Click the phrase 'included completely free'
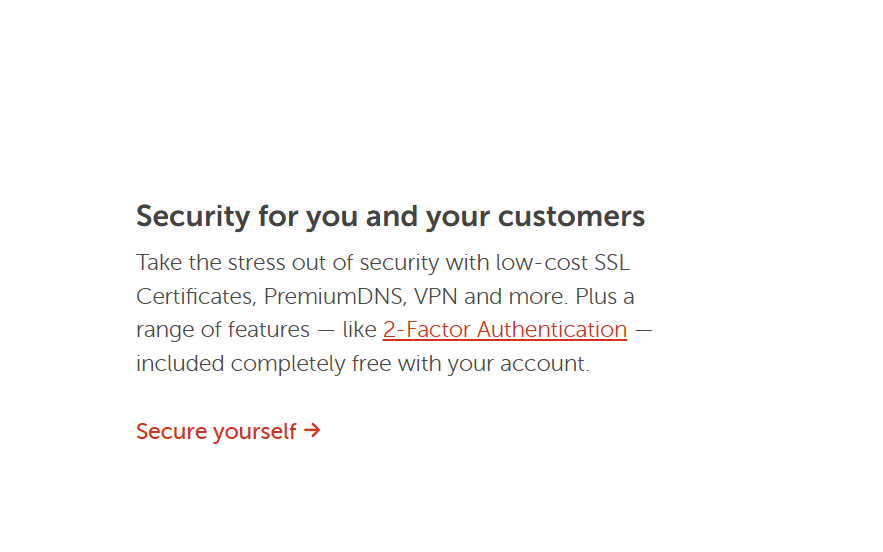 click(x=264, y=364)
